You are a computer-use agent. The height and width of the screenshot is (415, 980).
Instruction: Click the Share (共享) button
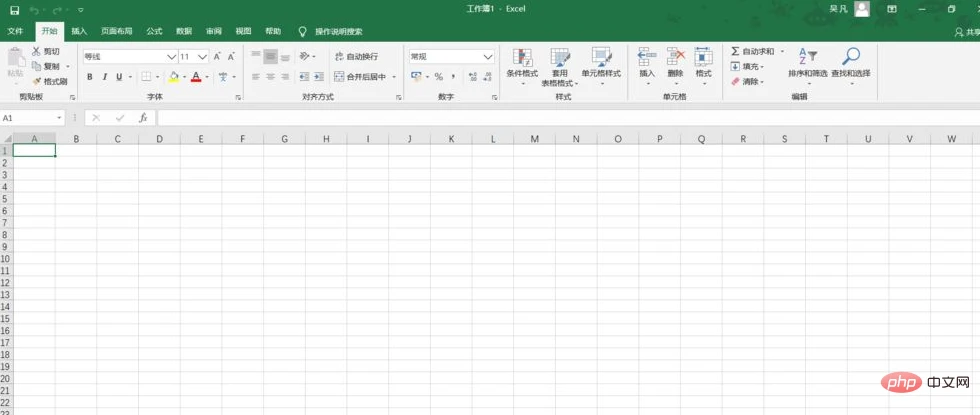coord(965,31)
